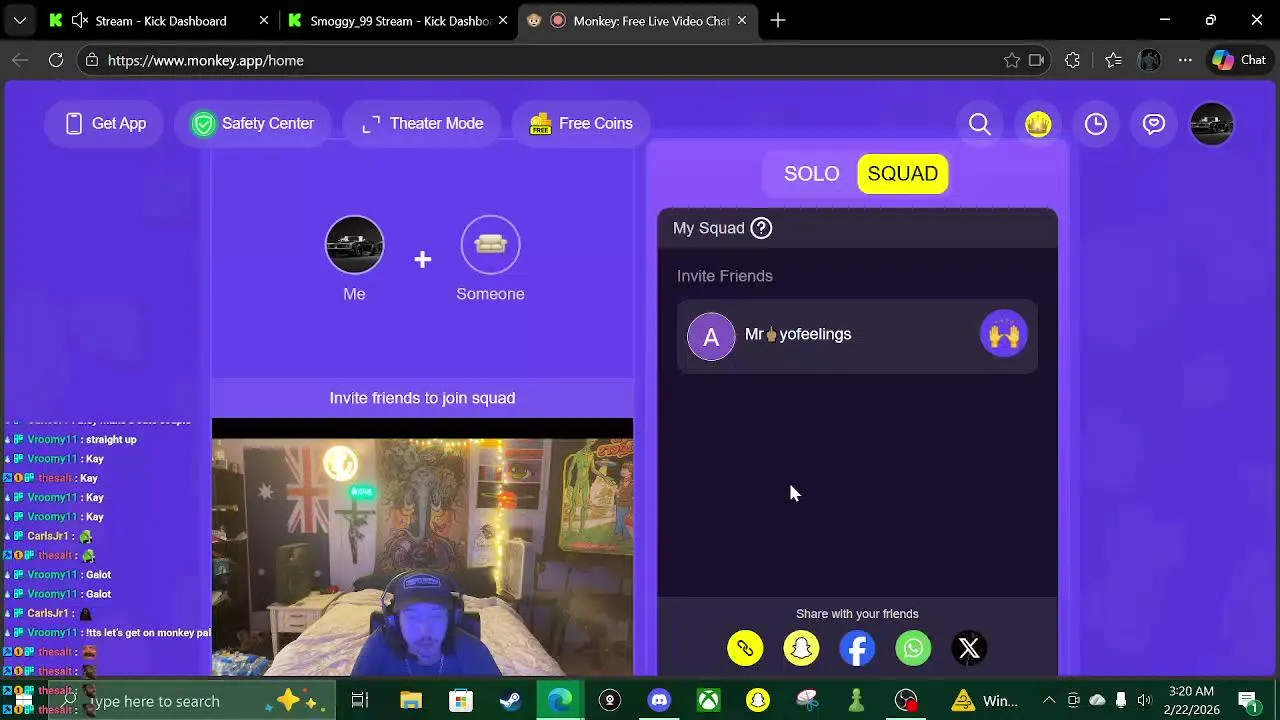Viewport: 1280px width, 720px height.
Task: Open the volume control in the tray
Action: pos(1144,701)
